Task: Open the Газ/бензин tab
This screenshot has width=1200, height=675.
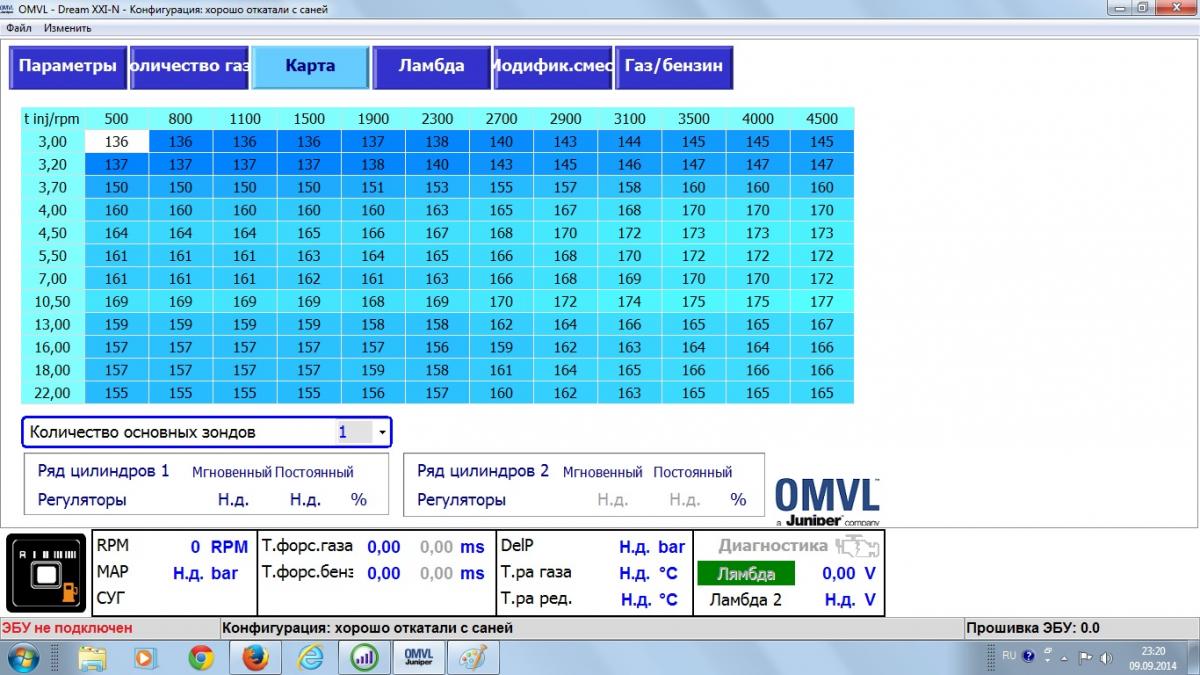Action: [x=673, y=67]
